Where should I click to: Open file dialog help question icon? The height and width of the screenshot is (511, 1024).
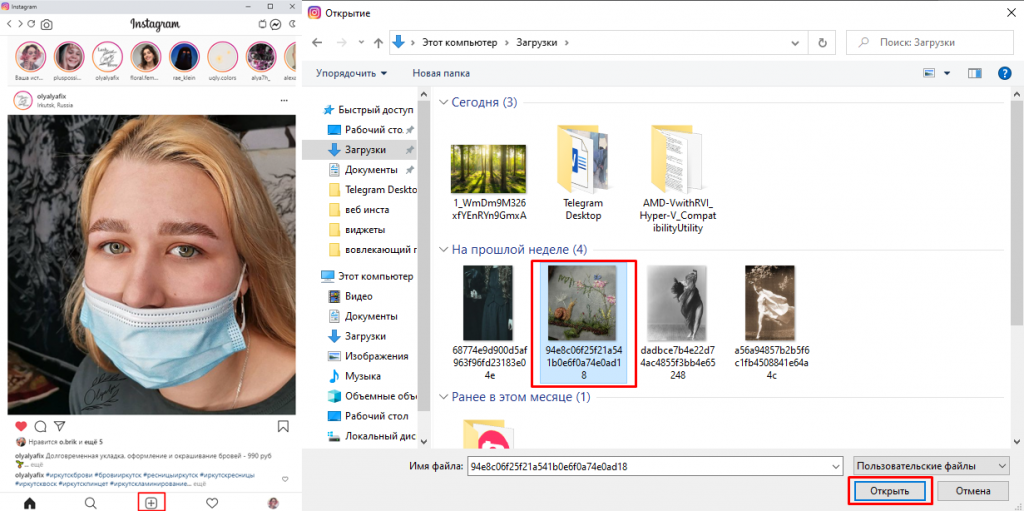pos(1005,73)
